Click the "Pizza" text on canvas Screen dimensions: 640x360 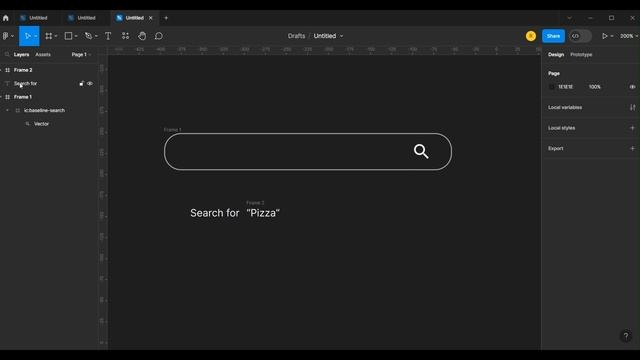tap(263, 213)
